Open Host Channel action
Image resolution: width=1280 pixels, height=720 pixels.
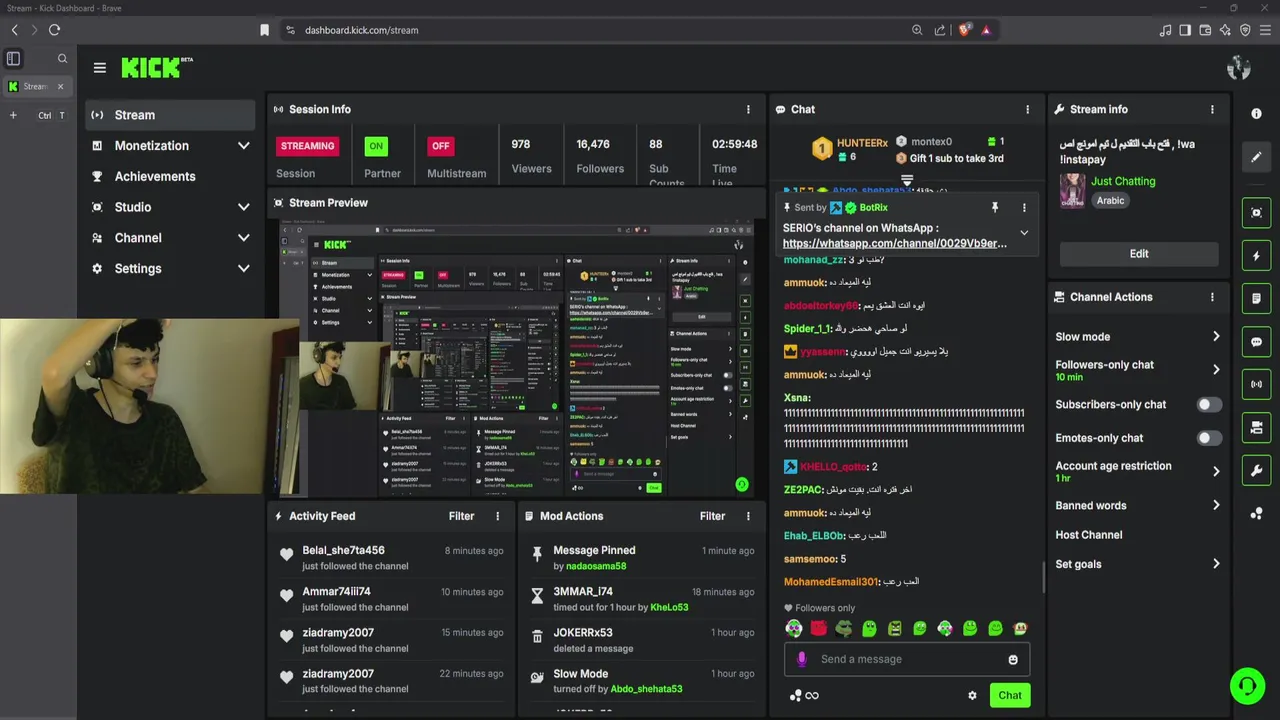[x=1088, y=535]
